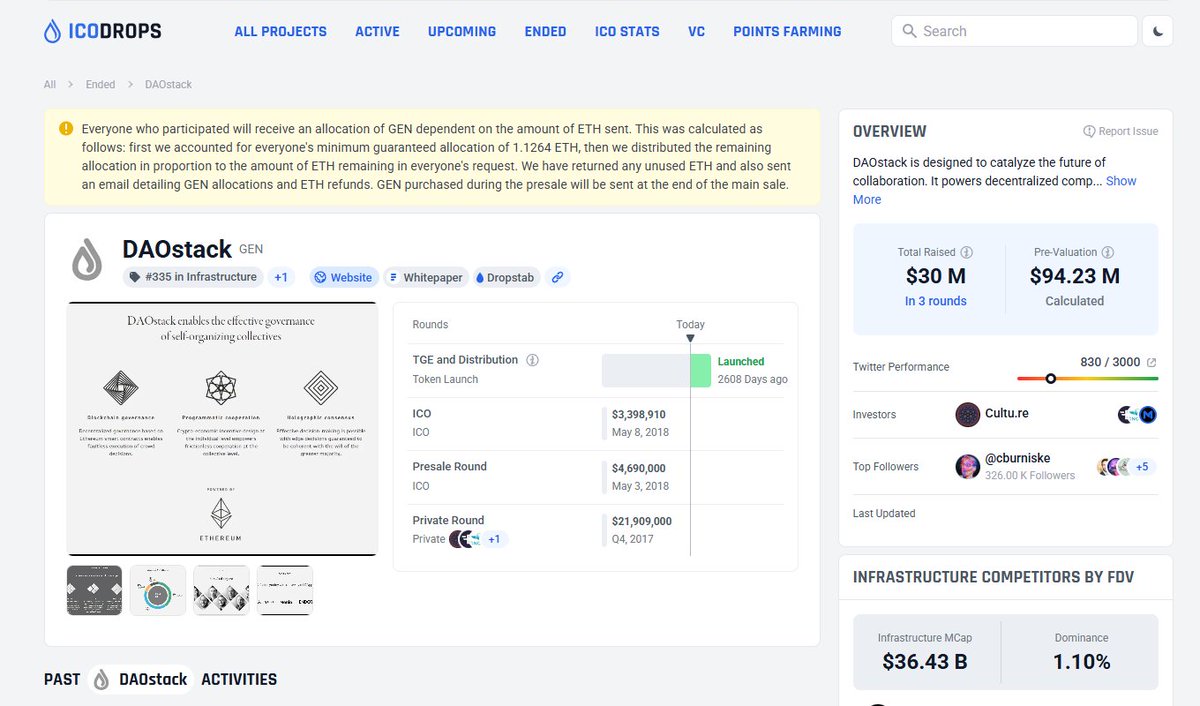Open the DAOstack Website link
Image resolution: width=1200 pixels, height=706 pixels.
click(x=343, y=277)
